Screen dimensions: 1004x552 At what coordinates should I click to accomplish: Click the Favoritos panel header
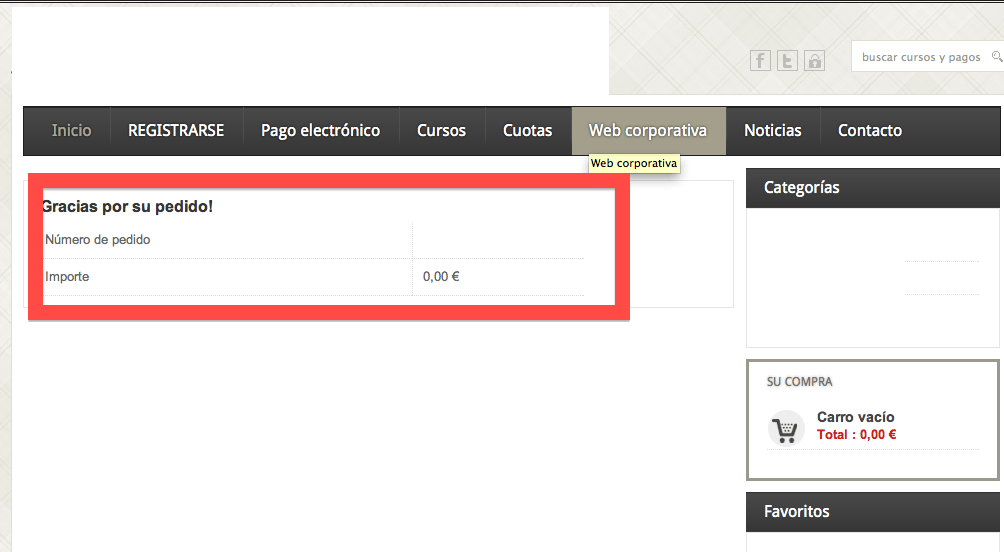(872, 512)
